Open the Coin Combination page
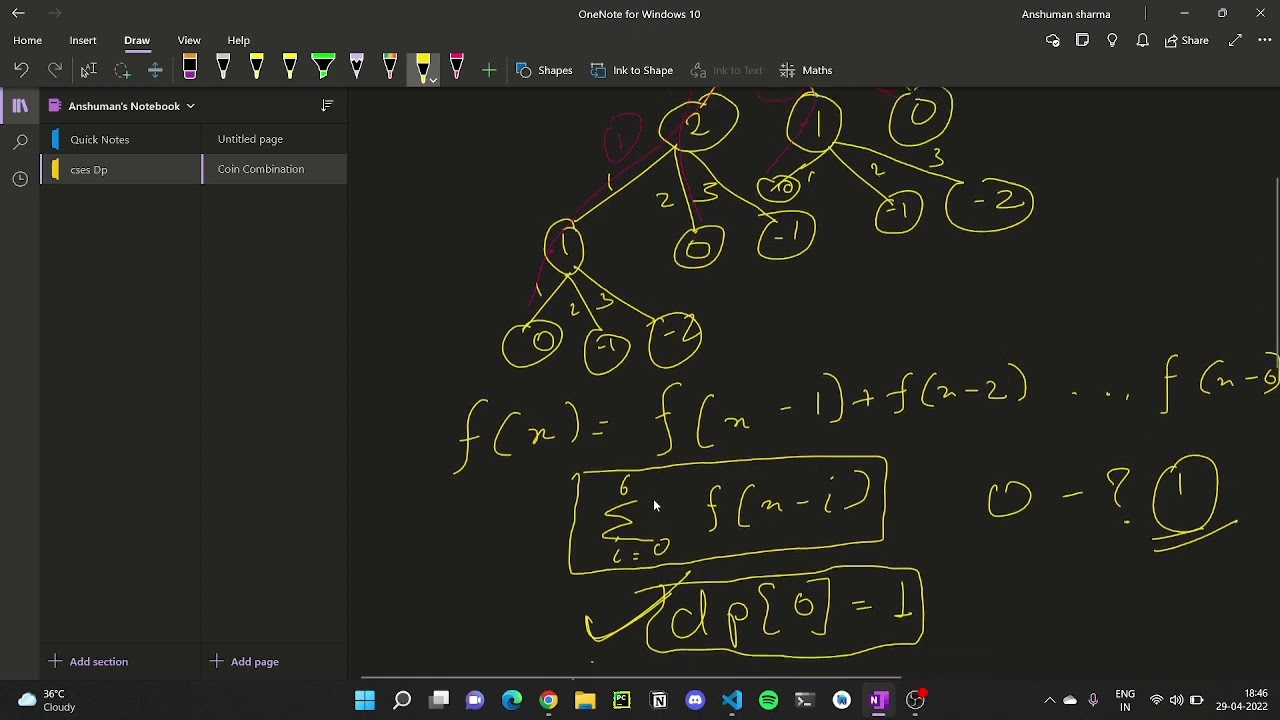Viewport: 1280px width, 720px height. pyautogui.click(x=275, y=169)
